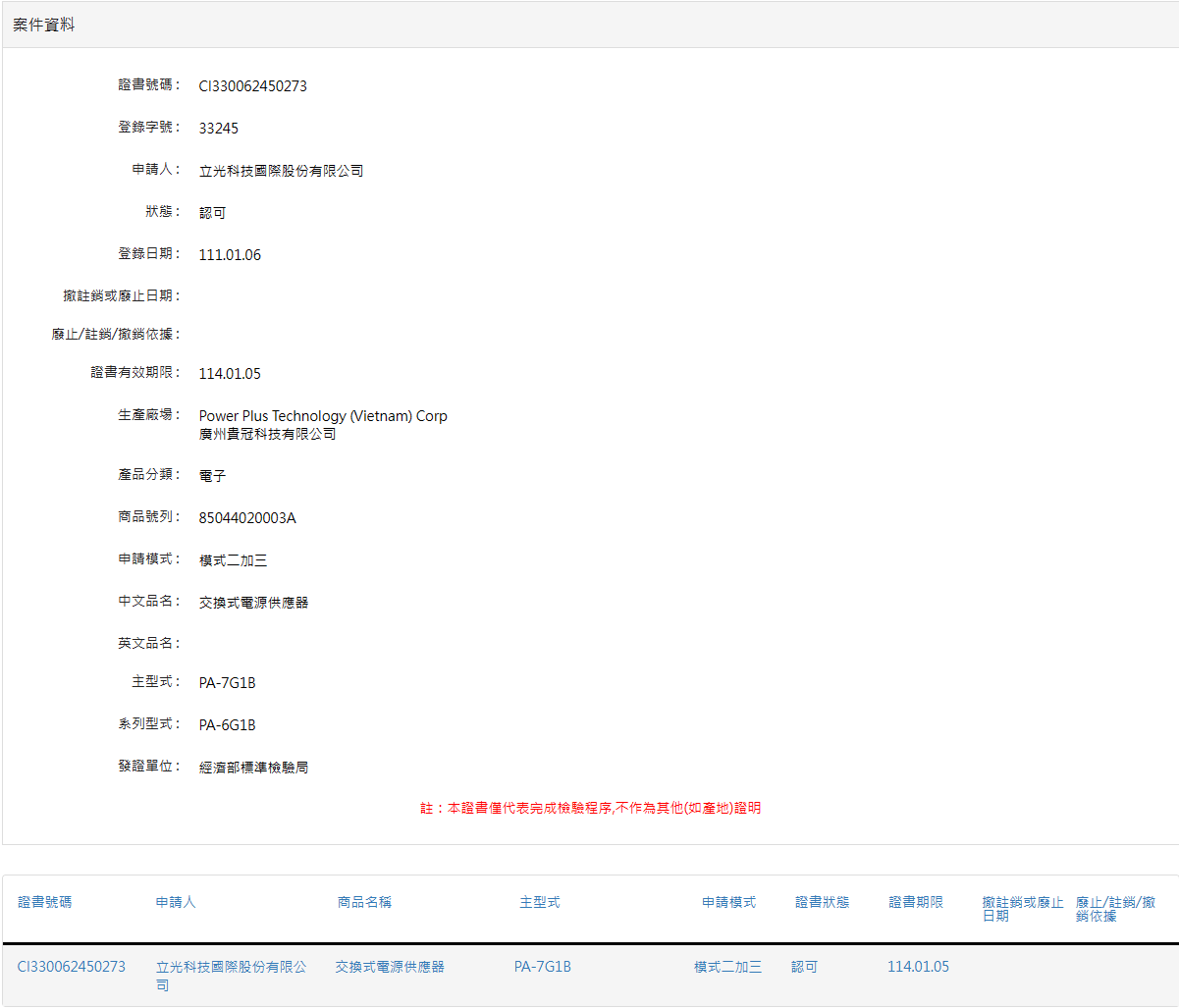Image resolution: width=1179 pixels, height=1008 pixels.
Task: Open applicant 立光科技國際股份有限公司 link in table row
Action: (231, 967)
